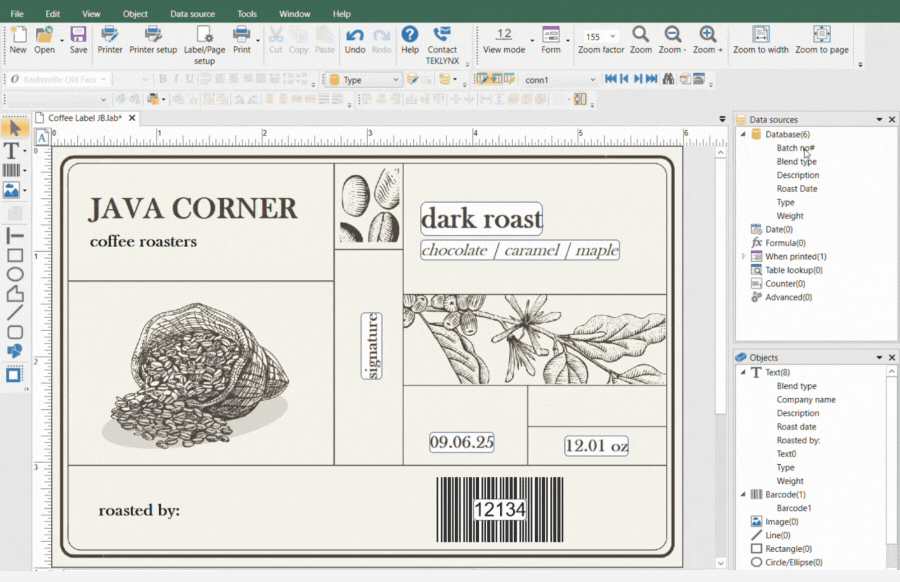Open the Zoom factor dropdown
The height and width of the screenshot is (582, 900).
[x=612, y=37]
